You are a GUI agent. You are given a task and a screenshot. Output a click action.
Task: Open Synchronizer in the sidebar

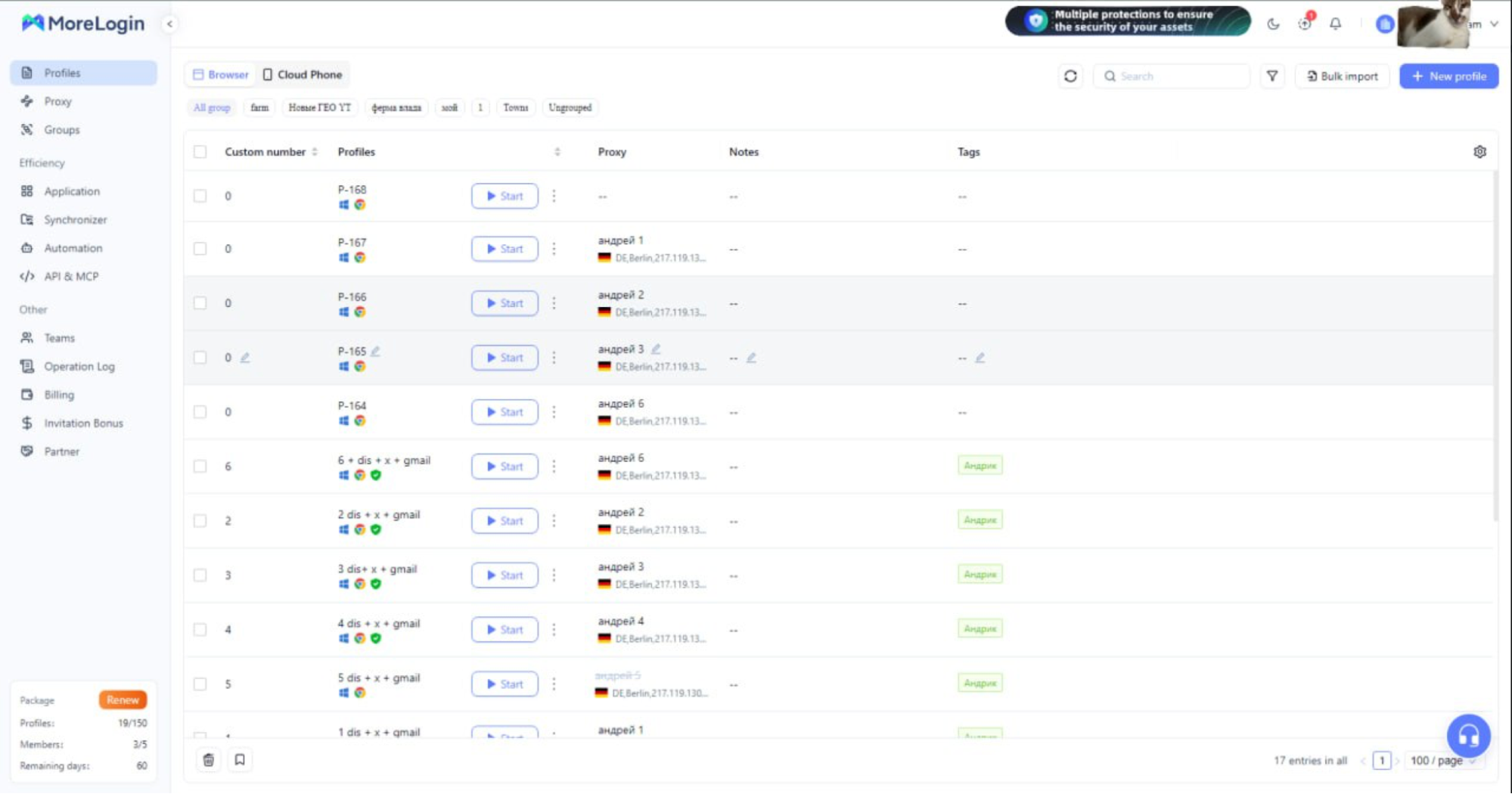click(75, 220)
